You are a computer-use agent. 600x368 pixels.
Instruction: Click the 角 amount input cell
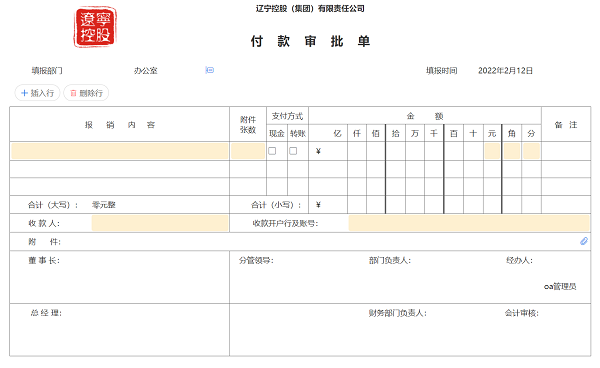512,151
